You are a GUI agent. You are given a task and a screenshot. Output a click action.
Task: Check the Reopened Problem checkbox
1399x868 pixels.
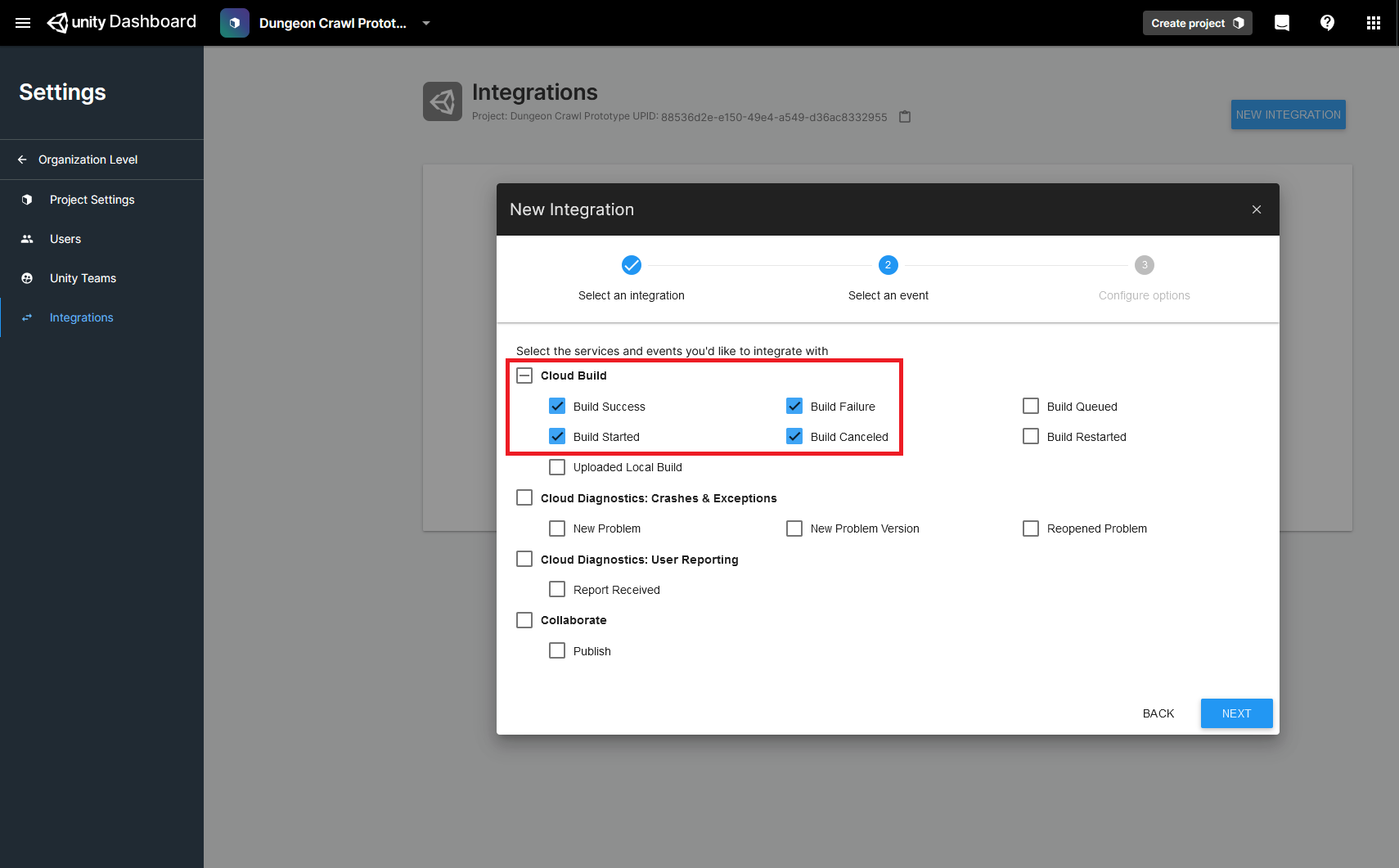(x=1031, y=528)
